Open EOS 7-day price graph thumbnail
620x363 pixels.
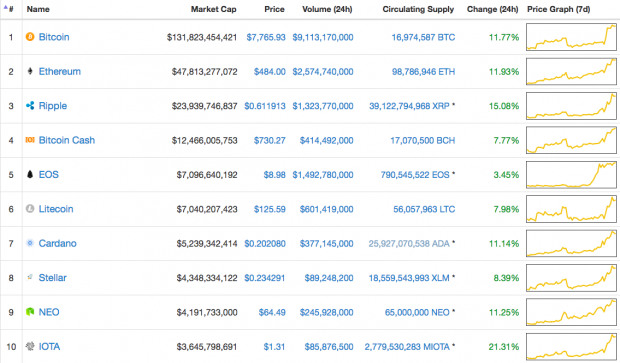point(571,174)
